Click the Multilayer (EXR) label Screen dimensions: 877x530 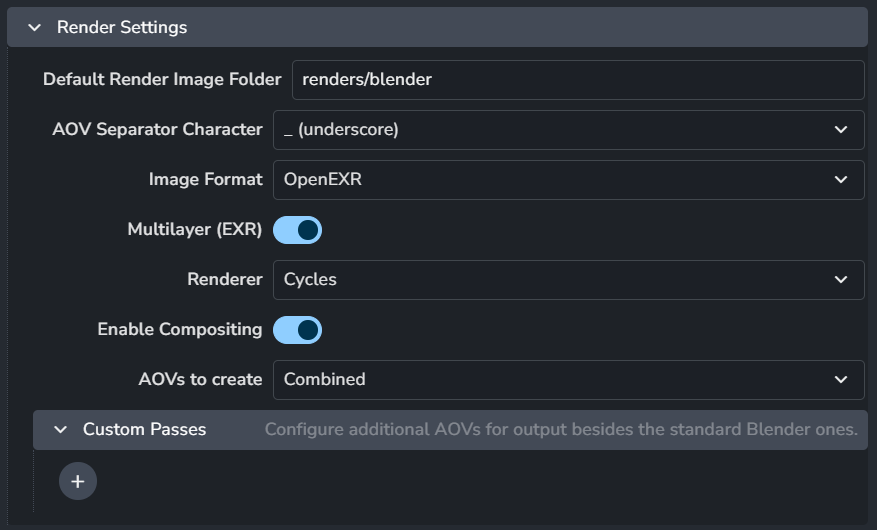coord(195,230)
